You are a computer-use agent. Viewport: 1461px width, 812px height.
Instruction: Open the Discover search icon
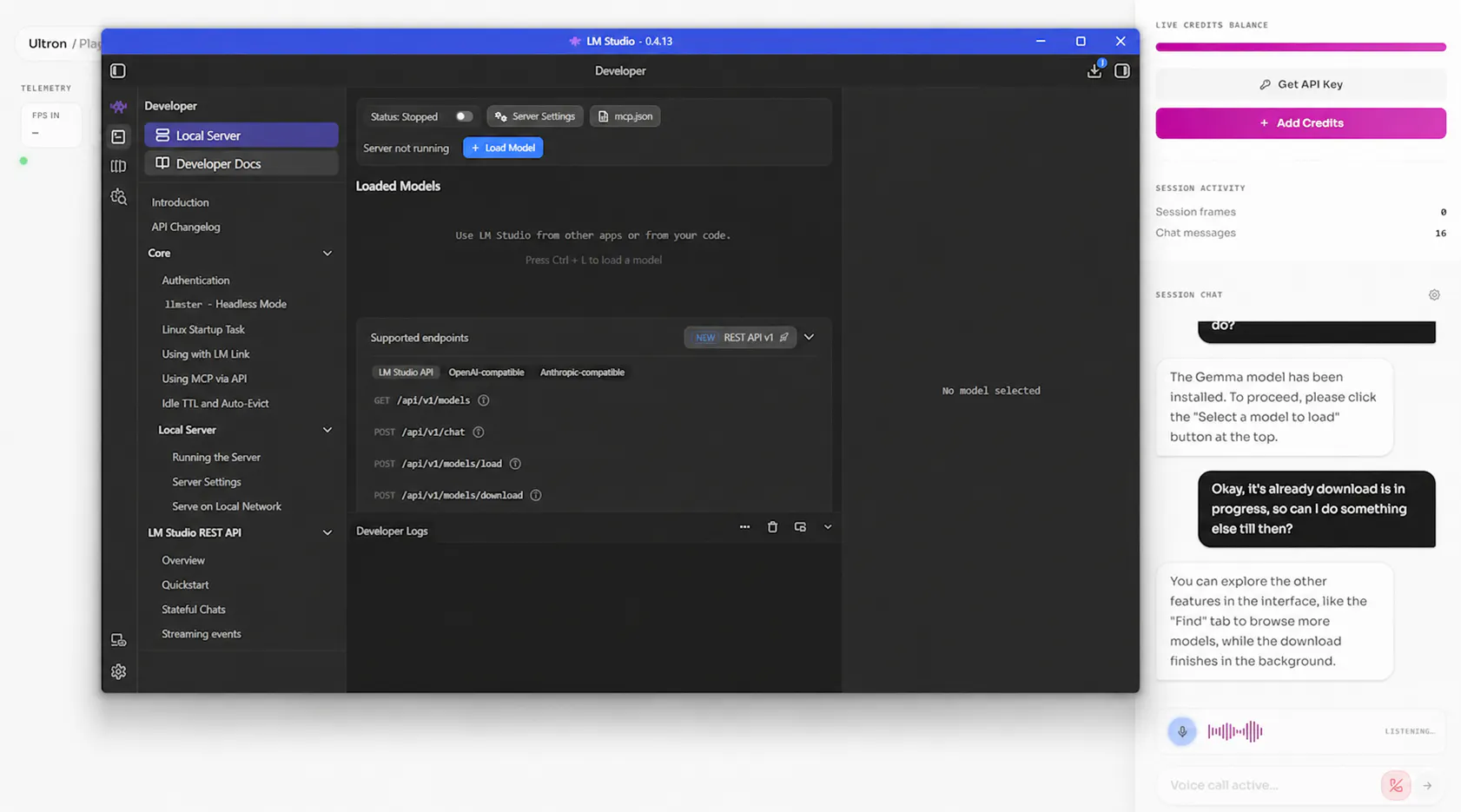pyautogui.click(x=119, y=197)
